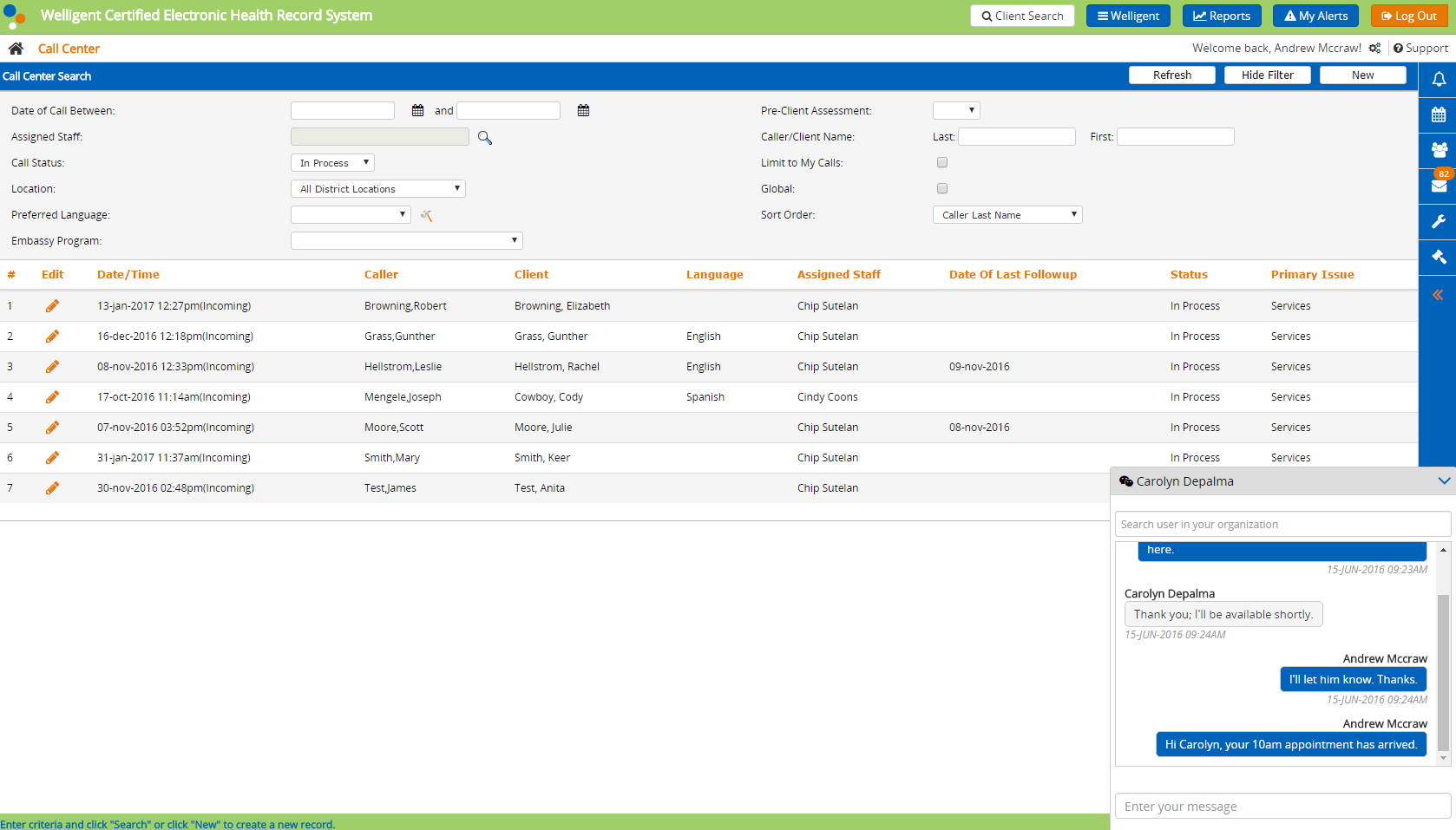Viewport: 1456px width, 830px height.
Task: Expand the Location dropdown
Action: tap(377, 189)
